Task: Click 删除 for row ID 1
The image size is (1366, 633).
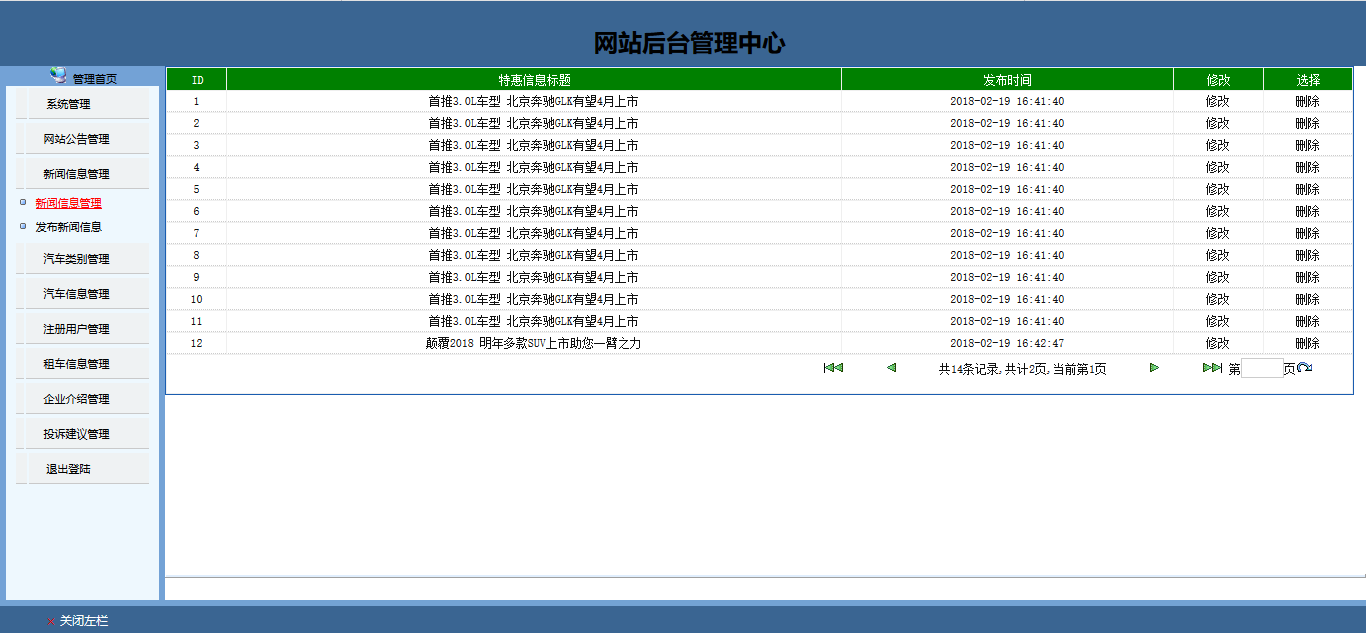Action: [x=1307, y=101]
